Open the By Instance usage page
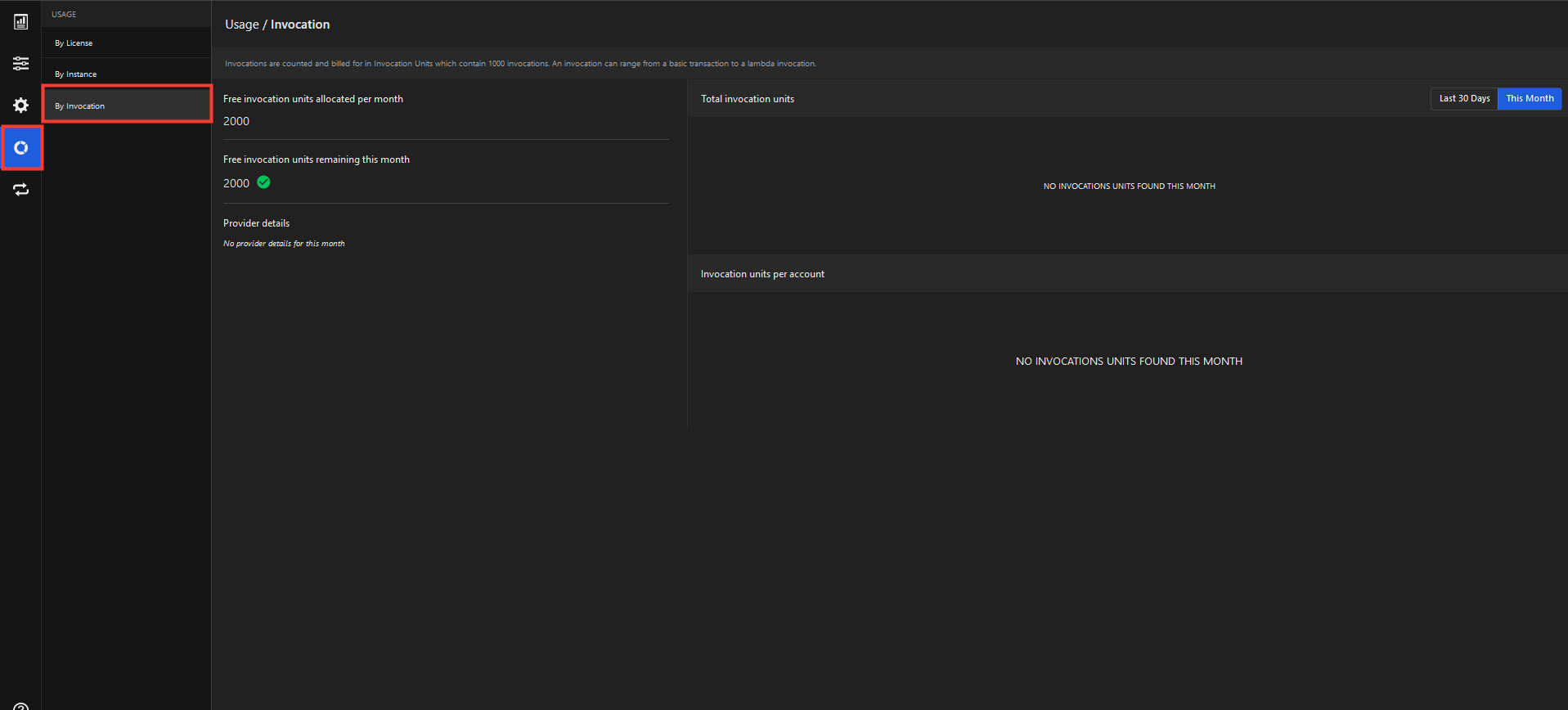Viewport: 1568px width, 710px height. [127, 74]
